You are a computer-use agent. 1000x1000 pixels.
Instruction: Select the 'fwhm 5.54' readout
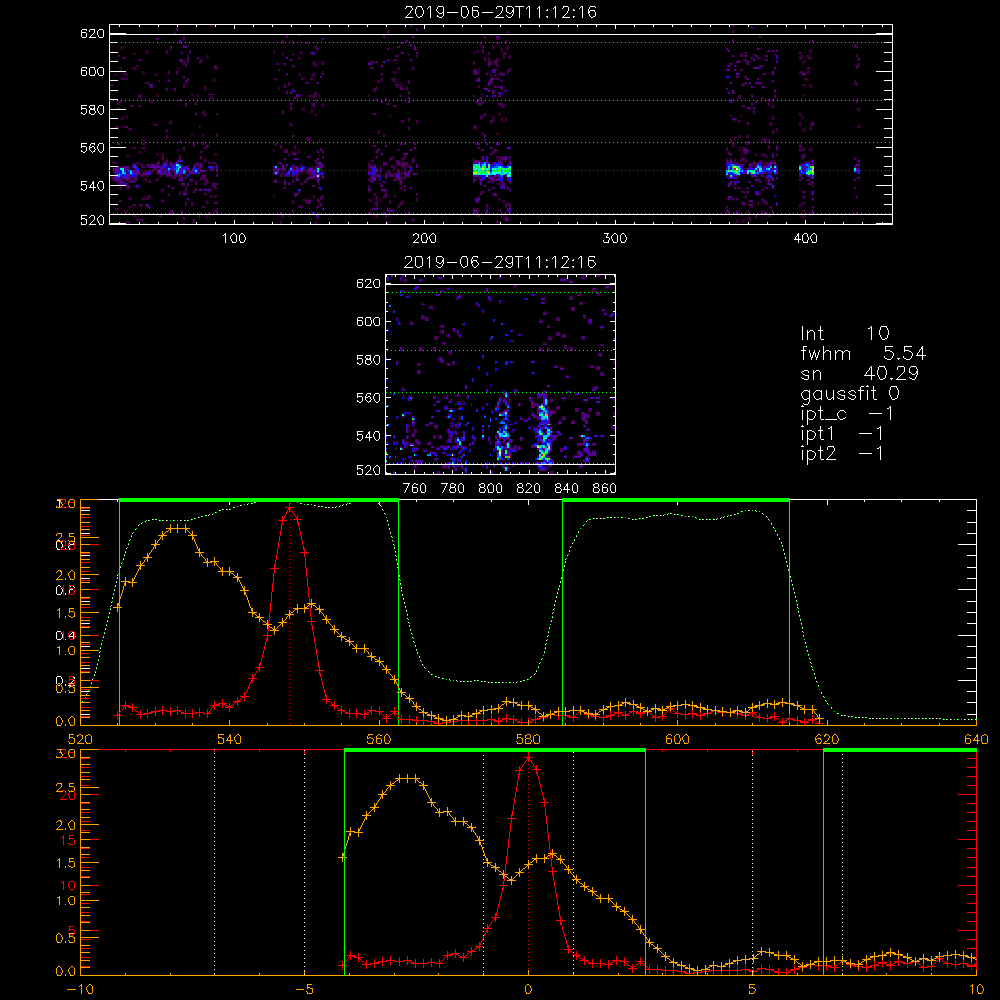[863, 353]
